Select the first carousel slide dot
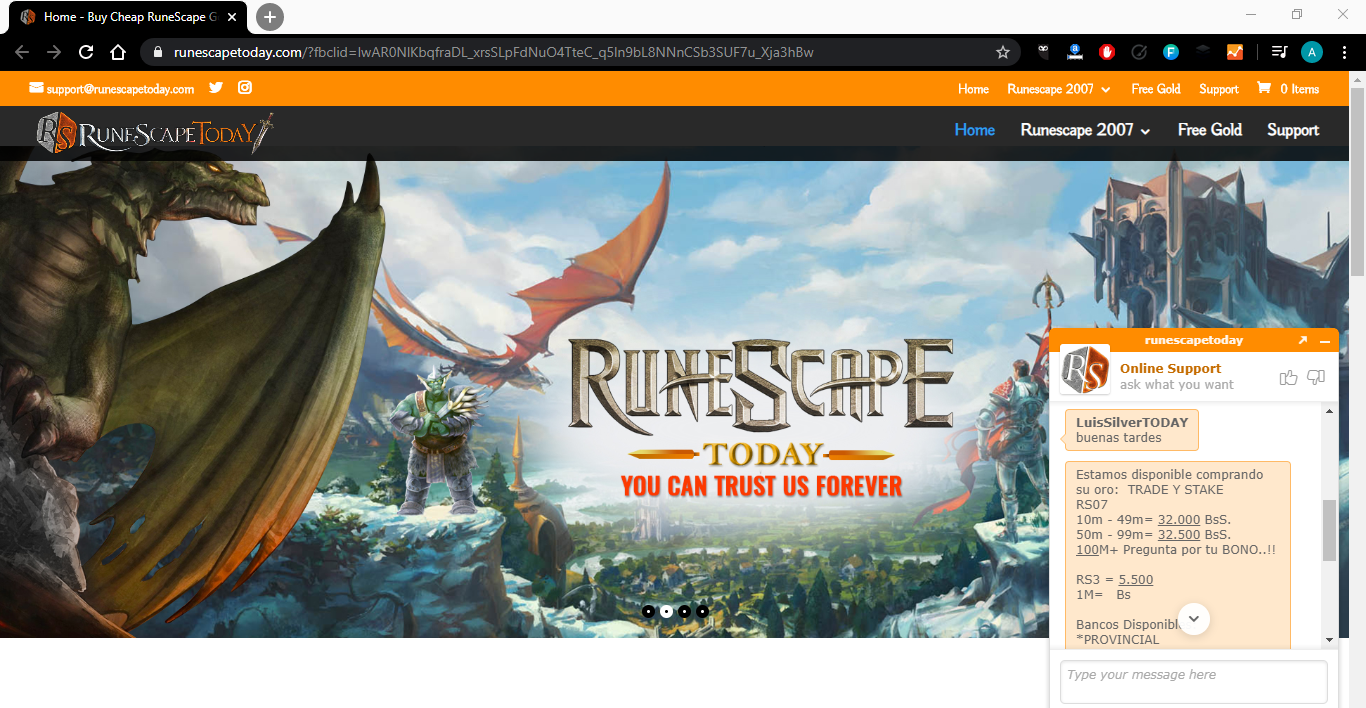This screenshot has width=1366, height=708. [648, 611]
